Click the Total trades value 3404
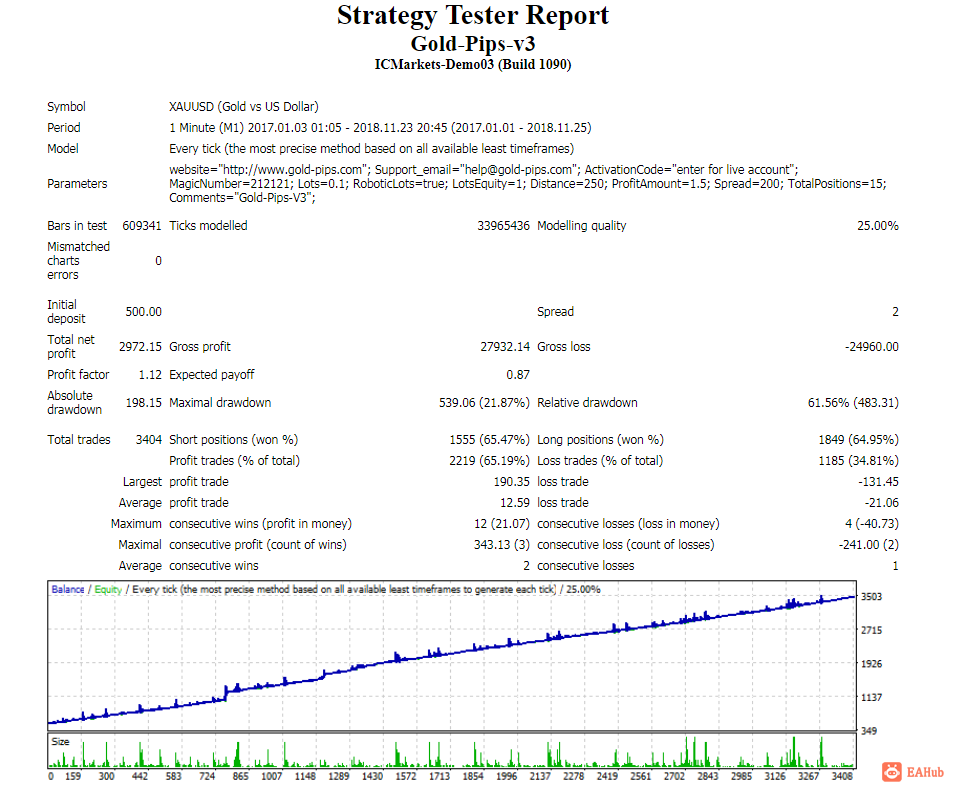Viewport: 953px width, 787px height. (149, 439)
